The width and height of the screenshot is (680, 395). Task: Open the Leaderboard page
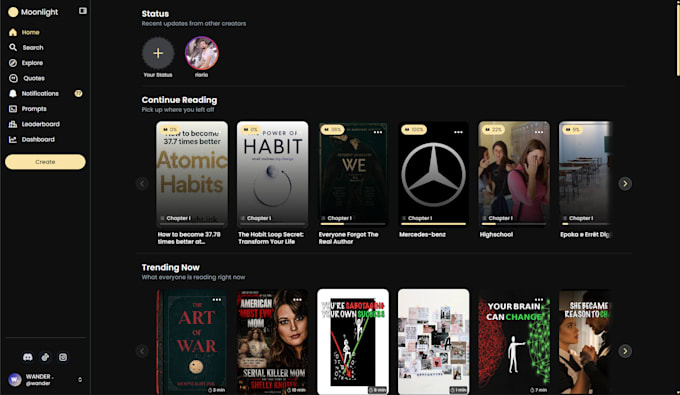(34, 124)
